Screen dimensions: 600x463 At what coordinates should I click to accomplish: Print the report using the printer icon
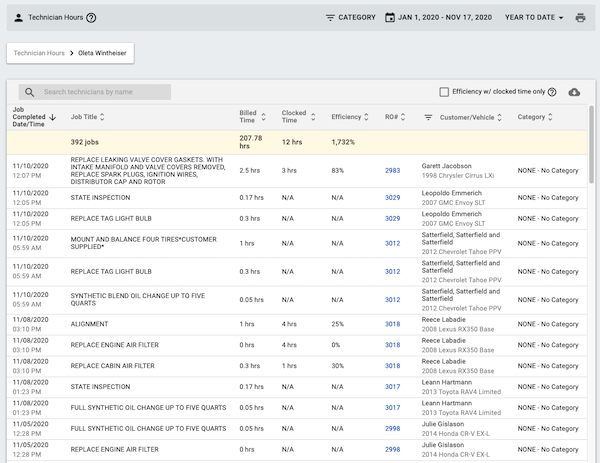point(580,18)
